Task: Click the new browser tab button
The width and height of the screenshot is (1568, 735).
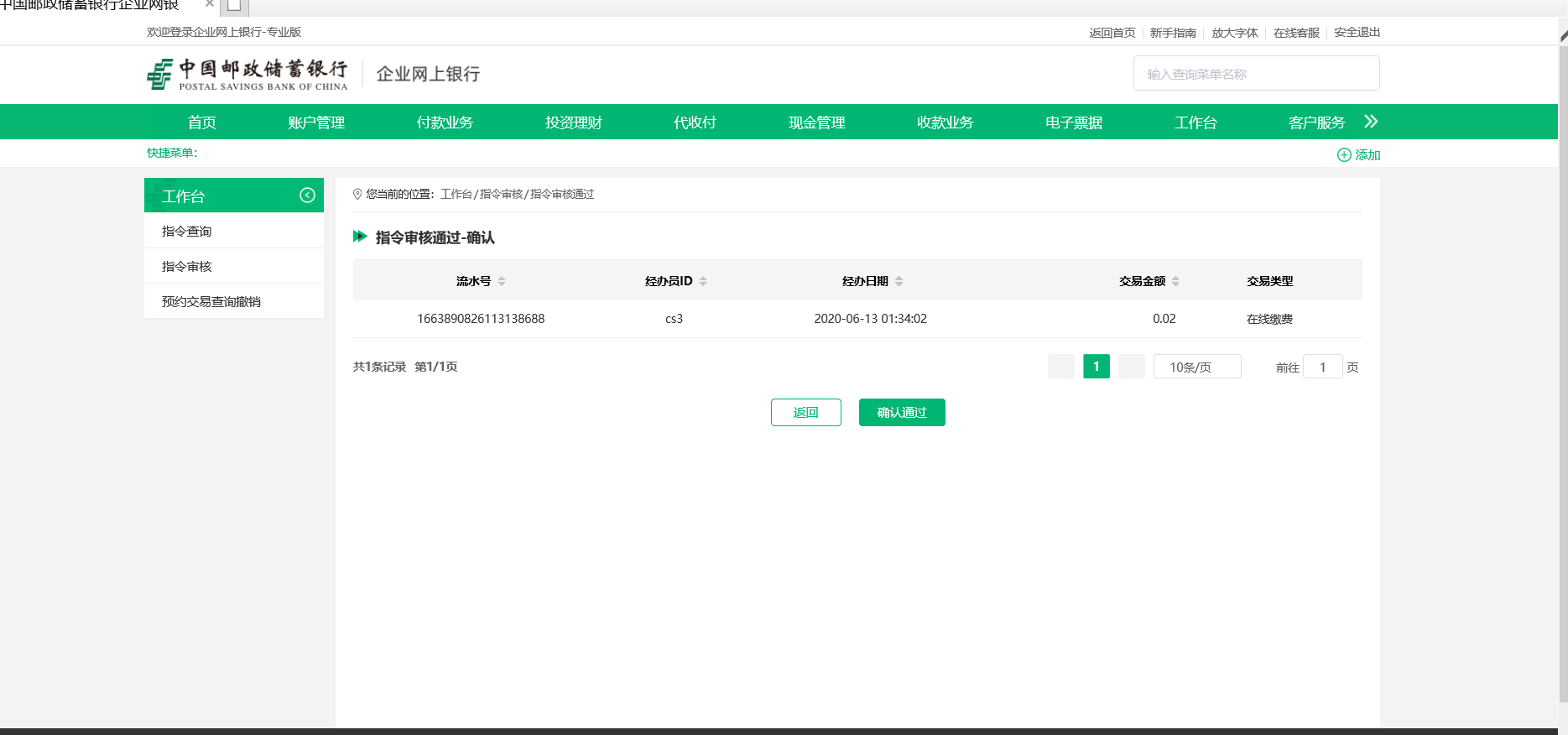Action: 235,6
